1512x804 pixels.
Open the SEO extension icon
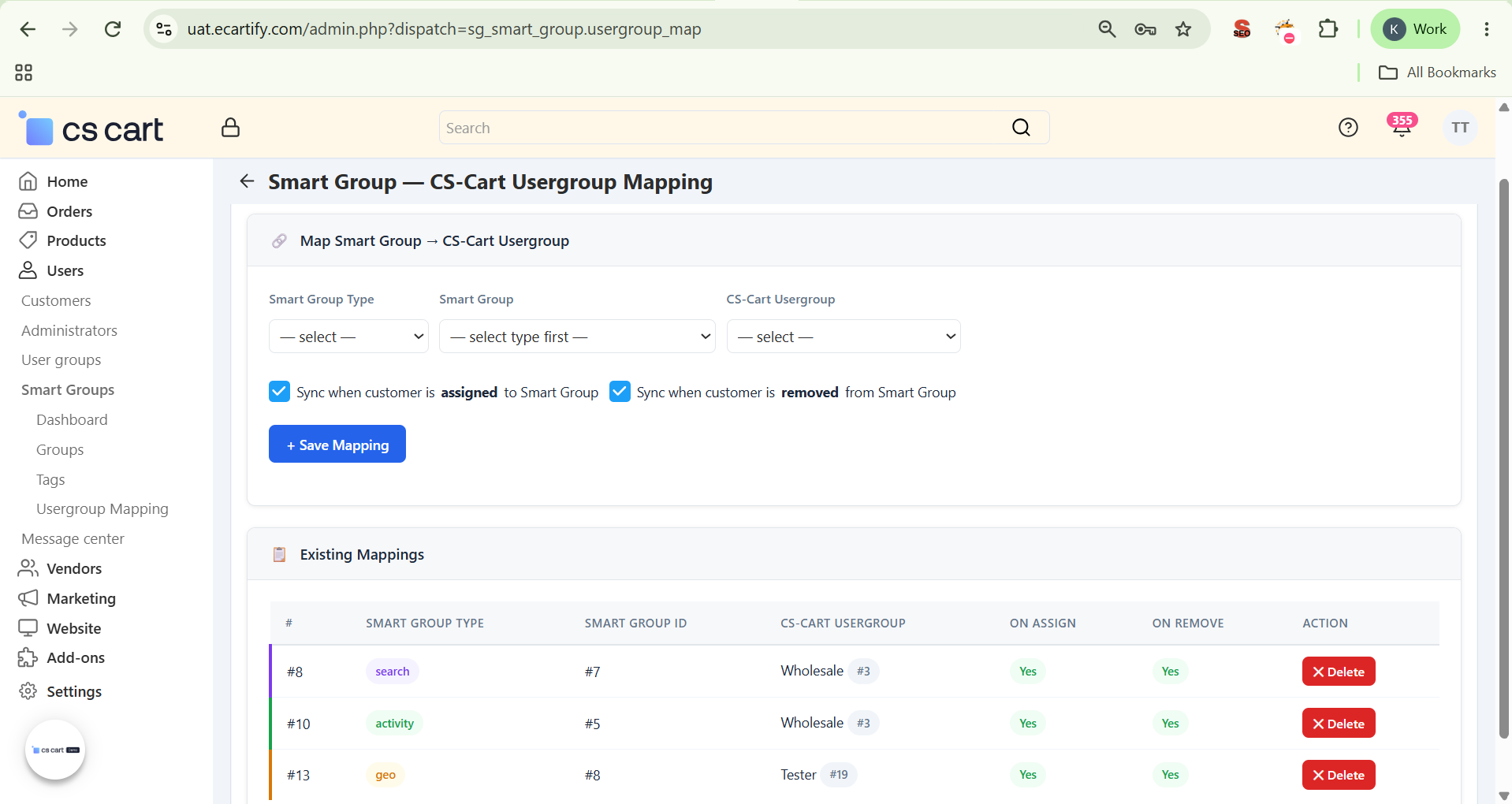(x=1242, y=29)
